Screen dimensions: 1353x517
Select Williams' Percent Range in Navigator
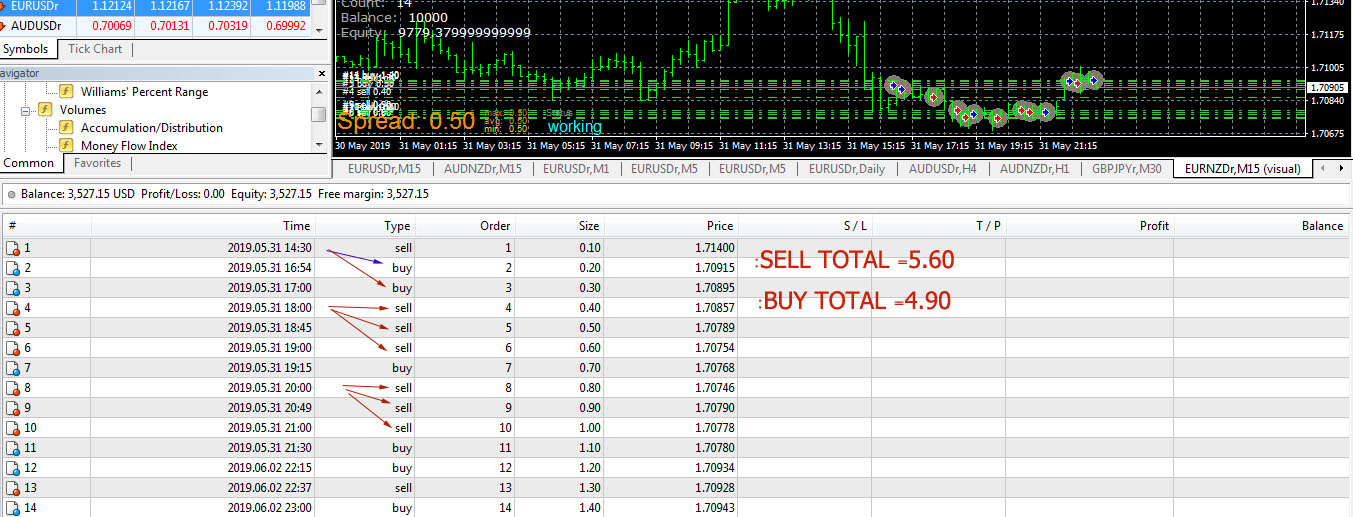(145, 91)
